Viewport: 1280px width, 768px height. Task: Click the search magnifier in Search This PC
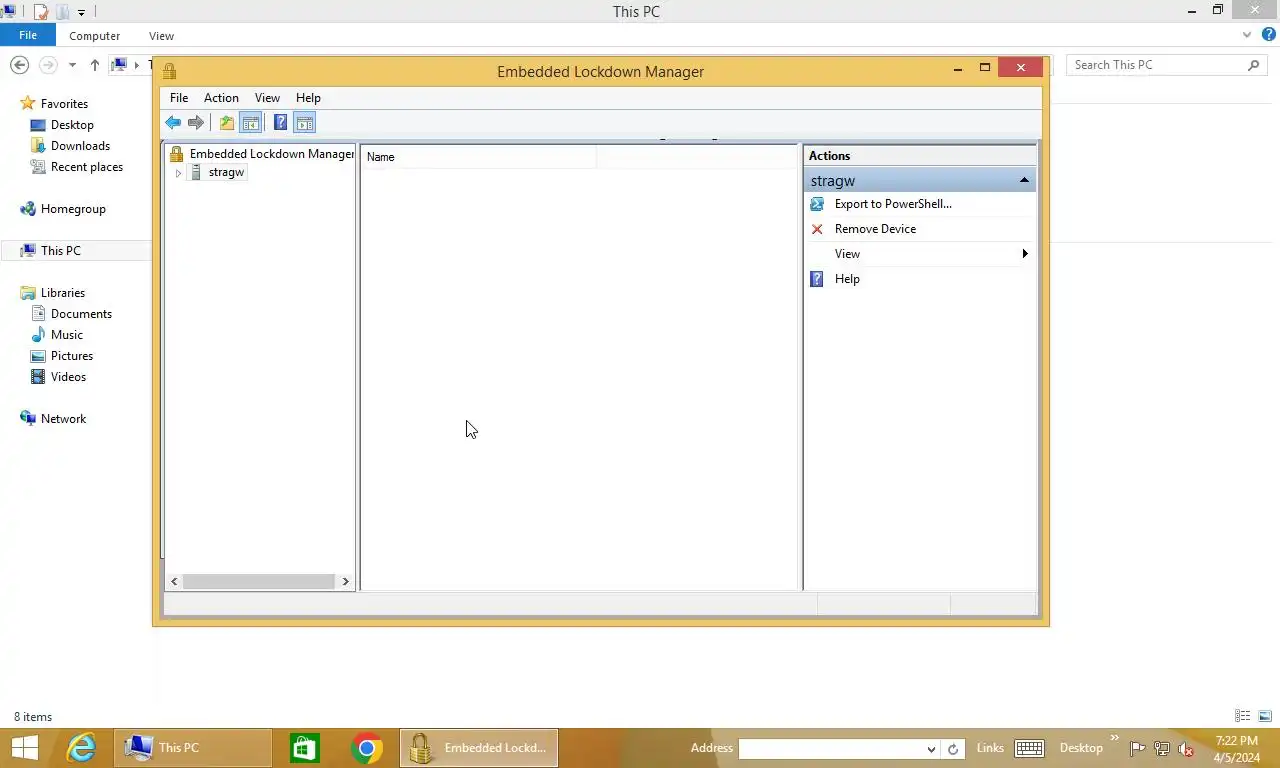click(1253, 65)
